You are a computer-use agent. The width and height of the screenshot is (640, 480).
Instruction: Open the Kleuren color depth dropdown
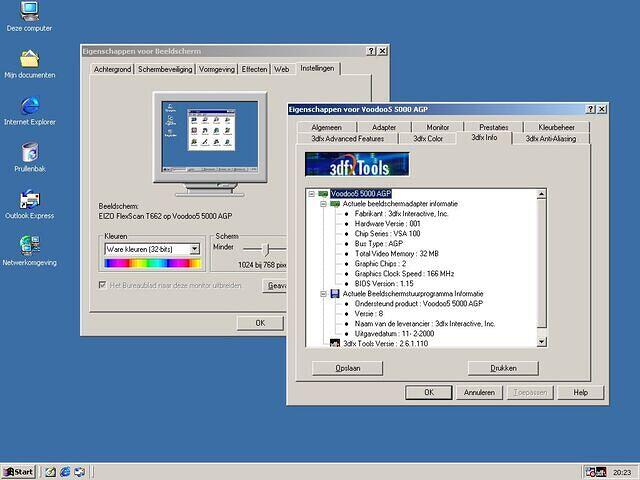[195, 249]
